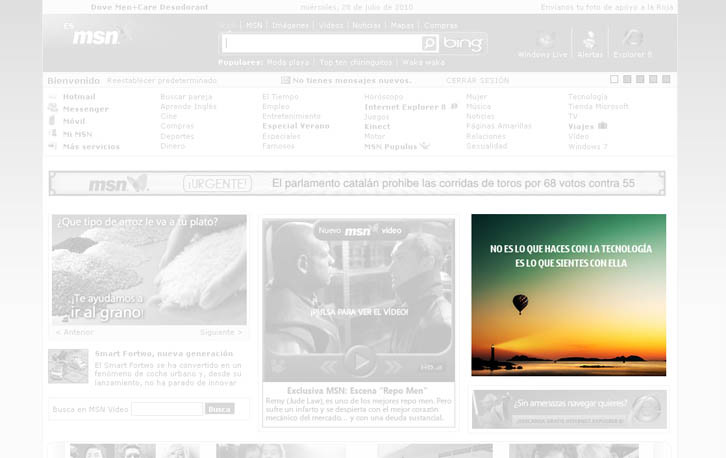Click the MSN butterfly logo
Image resolution: width=726 pixels, height=458 pixels.
100,37
